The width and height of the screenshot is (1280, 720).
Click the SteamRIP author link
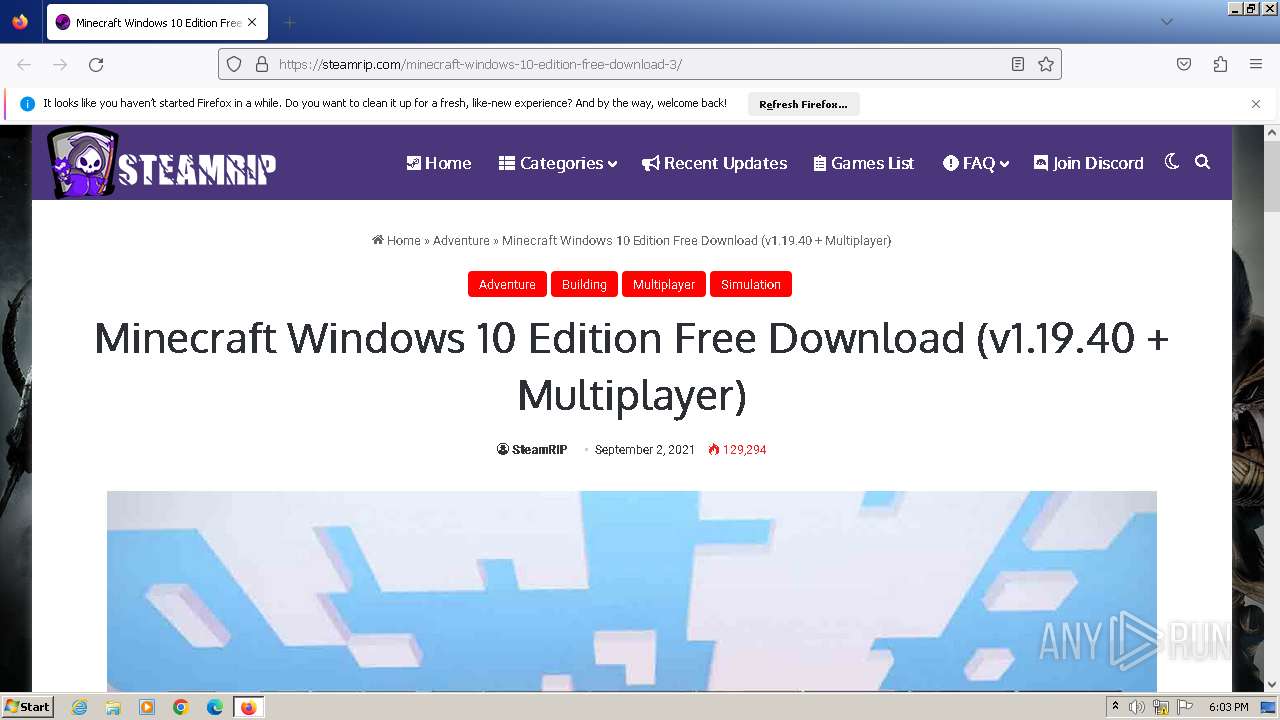pos(532,450)
